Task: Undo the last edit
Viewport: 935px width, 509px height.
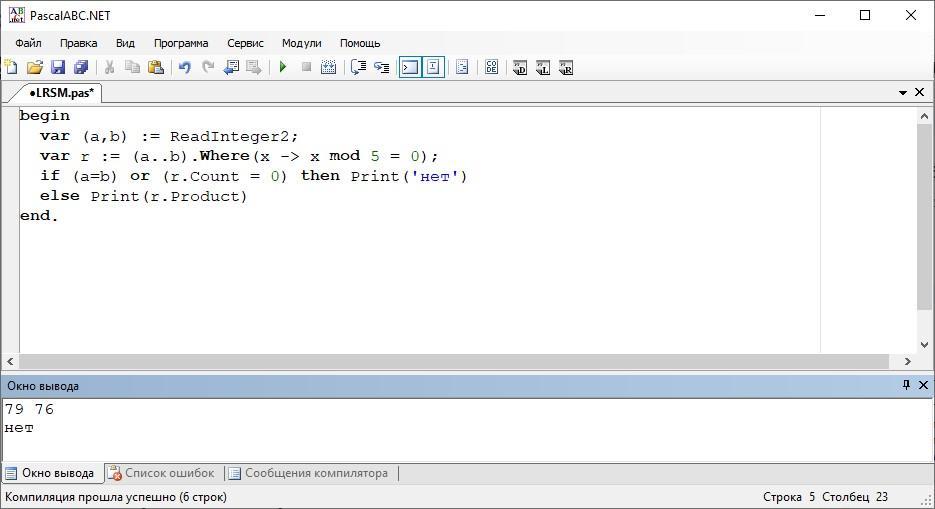Action: tap(184, 67)
